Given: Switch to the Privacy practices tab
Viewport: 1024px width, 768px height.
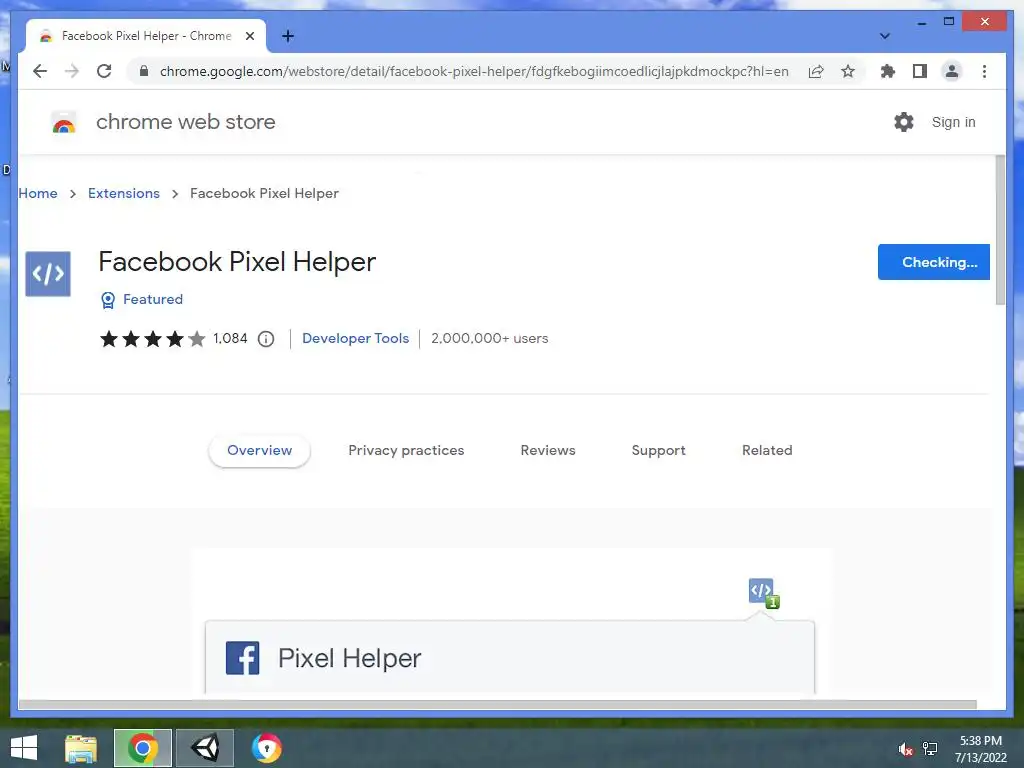Looking at the screenshot, I should pyautogui.click(x=406, y=451).
